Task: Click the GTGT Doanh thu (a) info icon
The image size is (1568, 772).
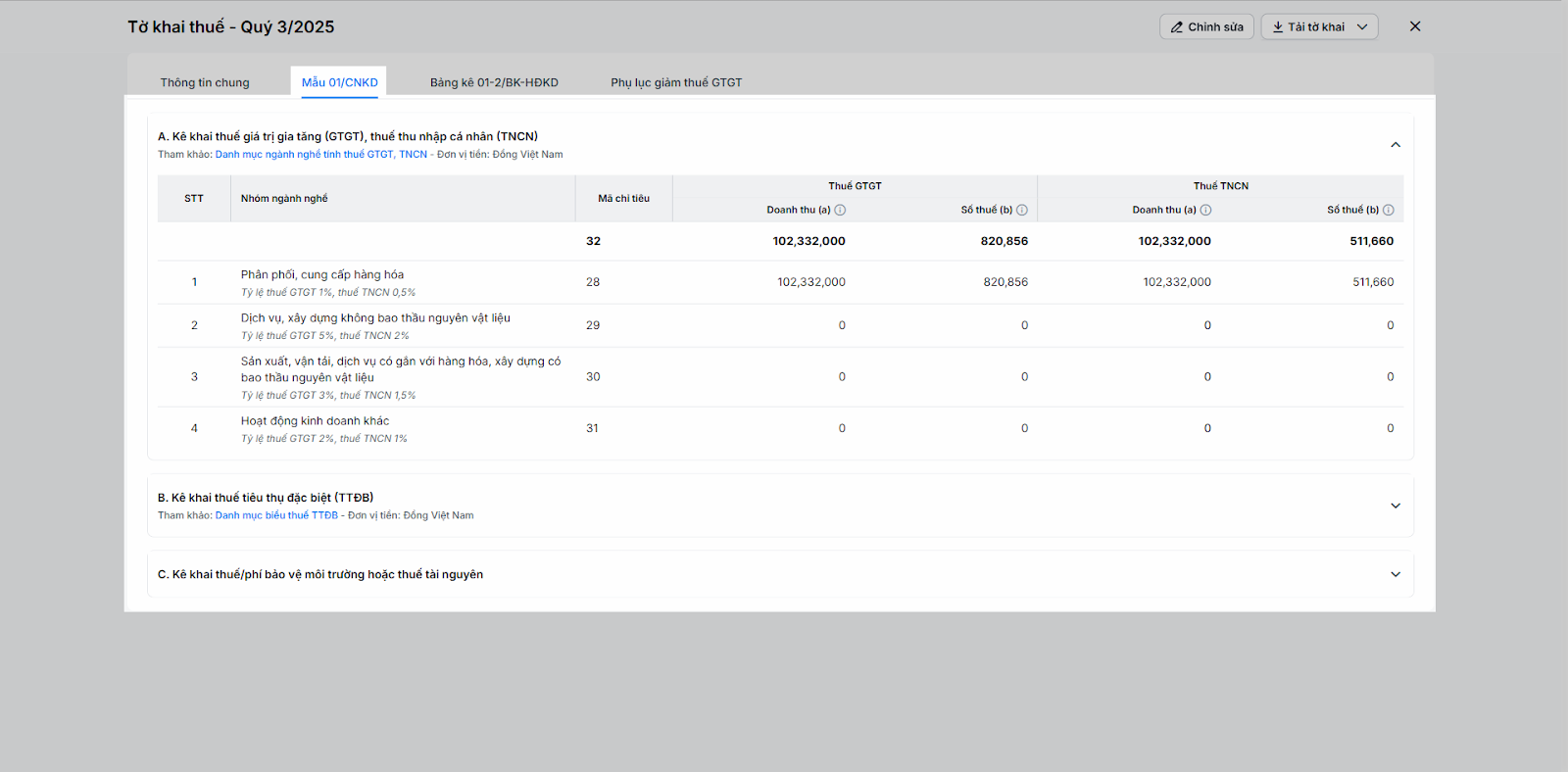Action: pos(840,210)
